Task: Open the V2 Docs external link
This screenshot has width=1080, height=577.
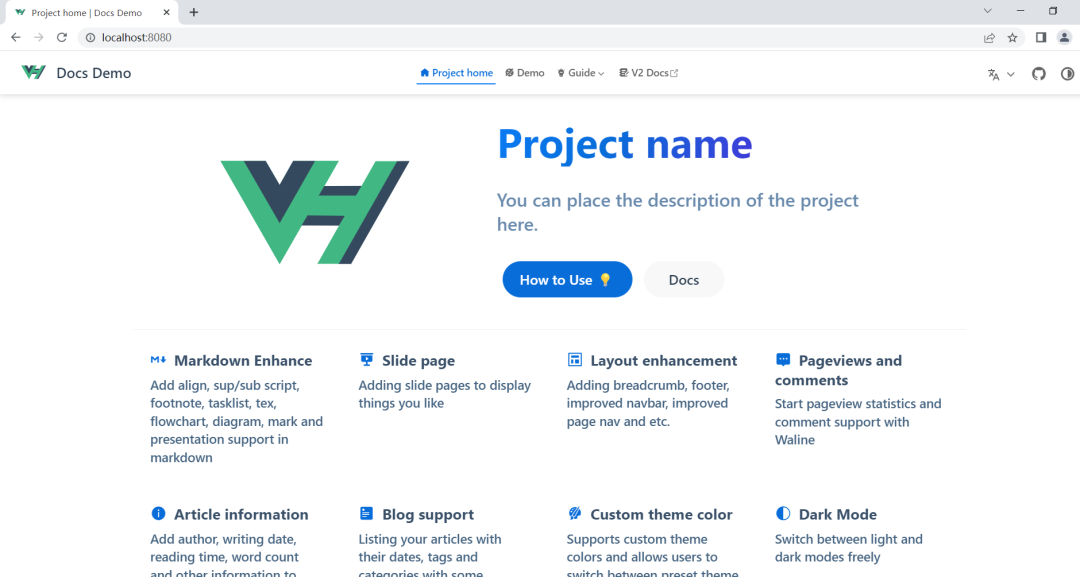Action: coord(648,72)
